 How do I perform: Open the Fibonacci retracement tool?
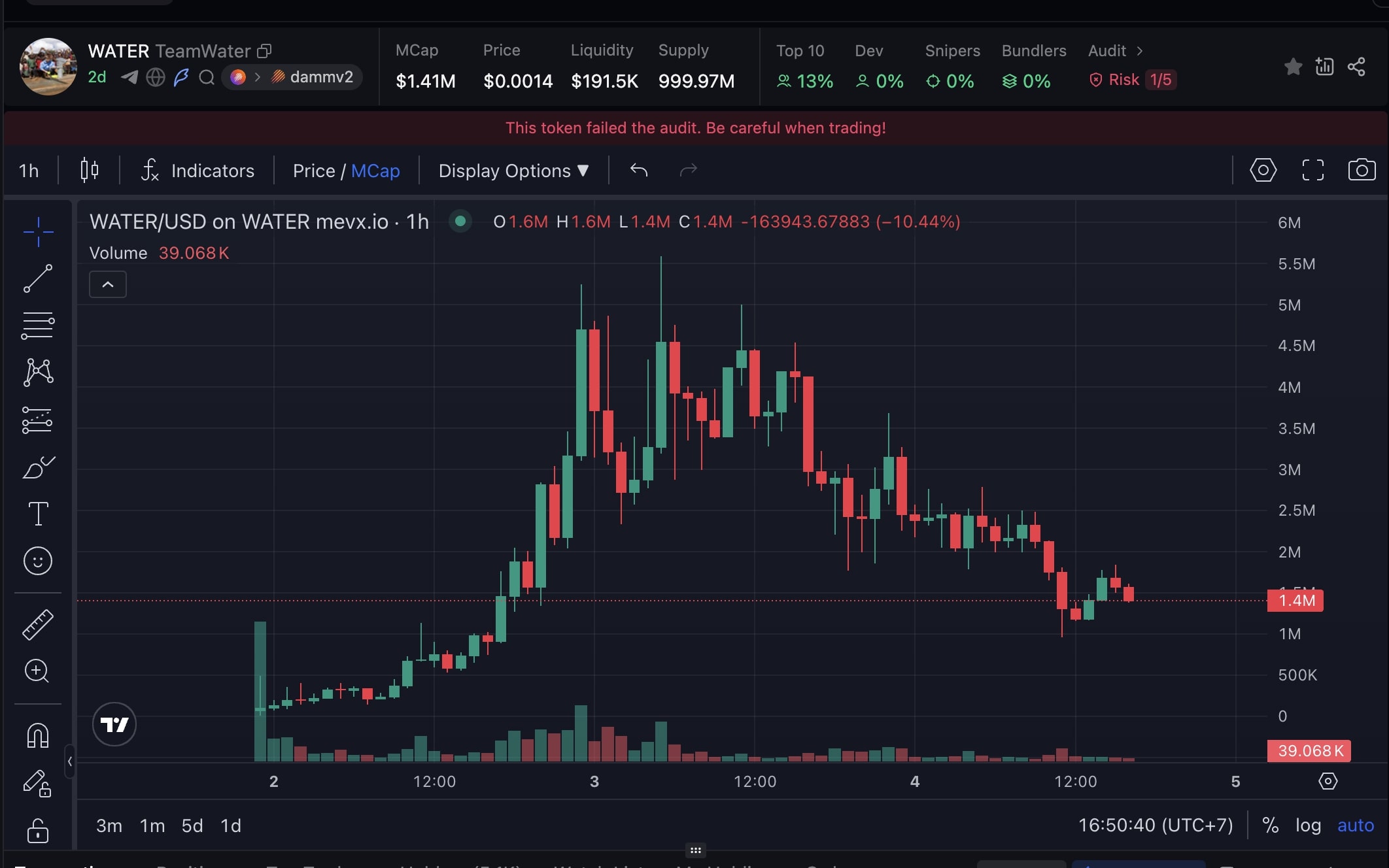[38, 325]
